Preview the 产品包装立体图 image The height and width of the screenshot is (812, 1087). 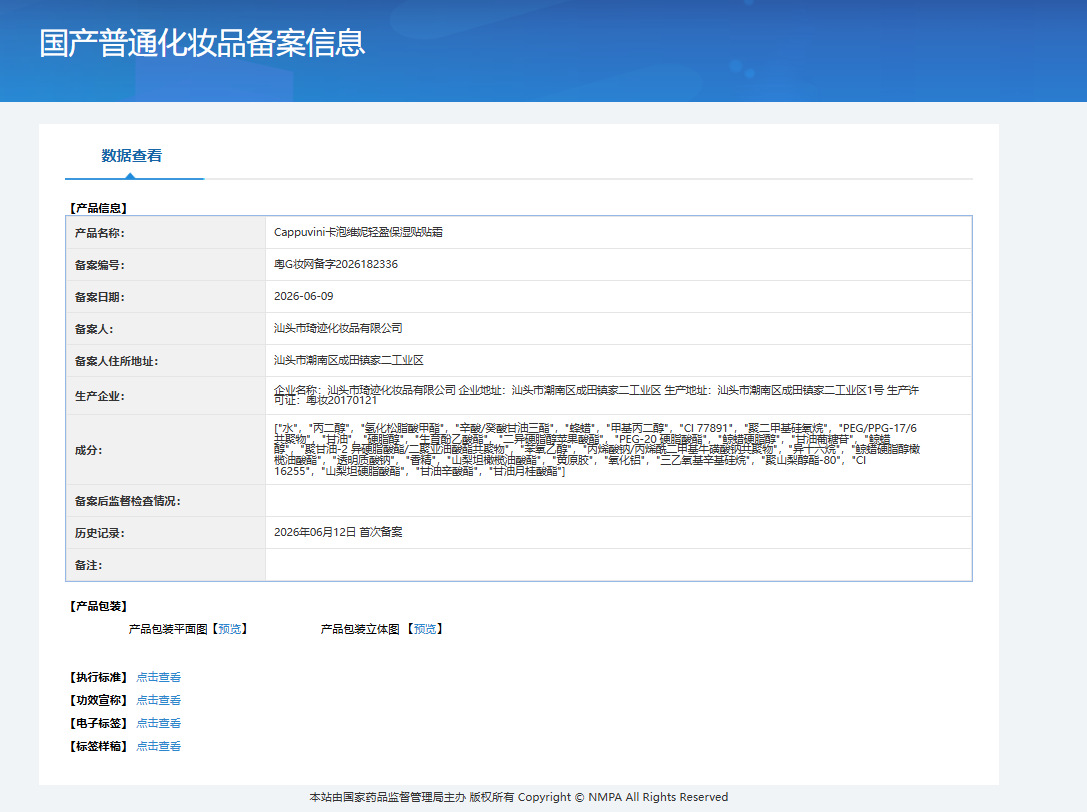(x=425, y=629)
